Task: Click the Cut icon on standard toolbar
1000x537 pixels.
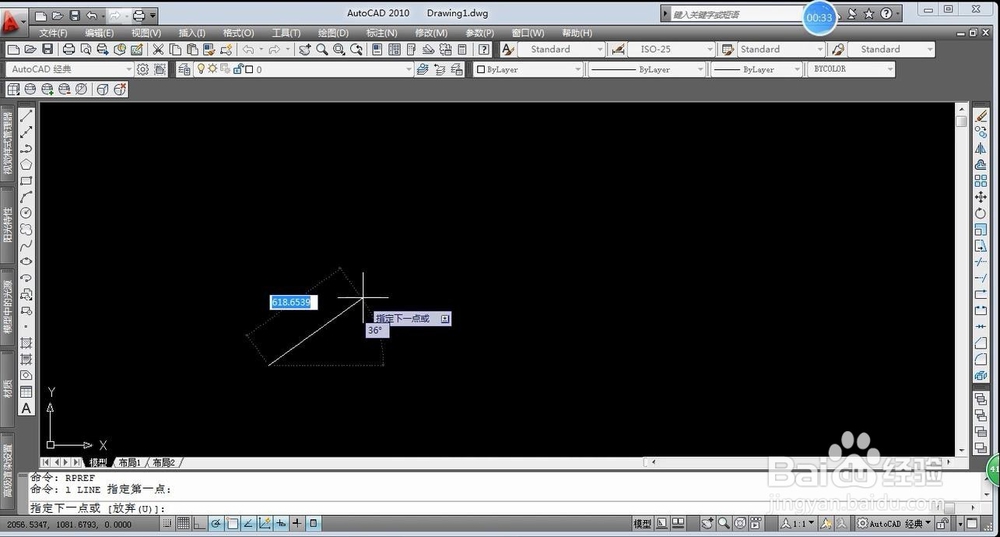Action: click(x=158, y=49)
